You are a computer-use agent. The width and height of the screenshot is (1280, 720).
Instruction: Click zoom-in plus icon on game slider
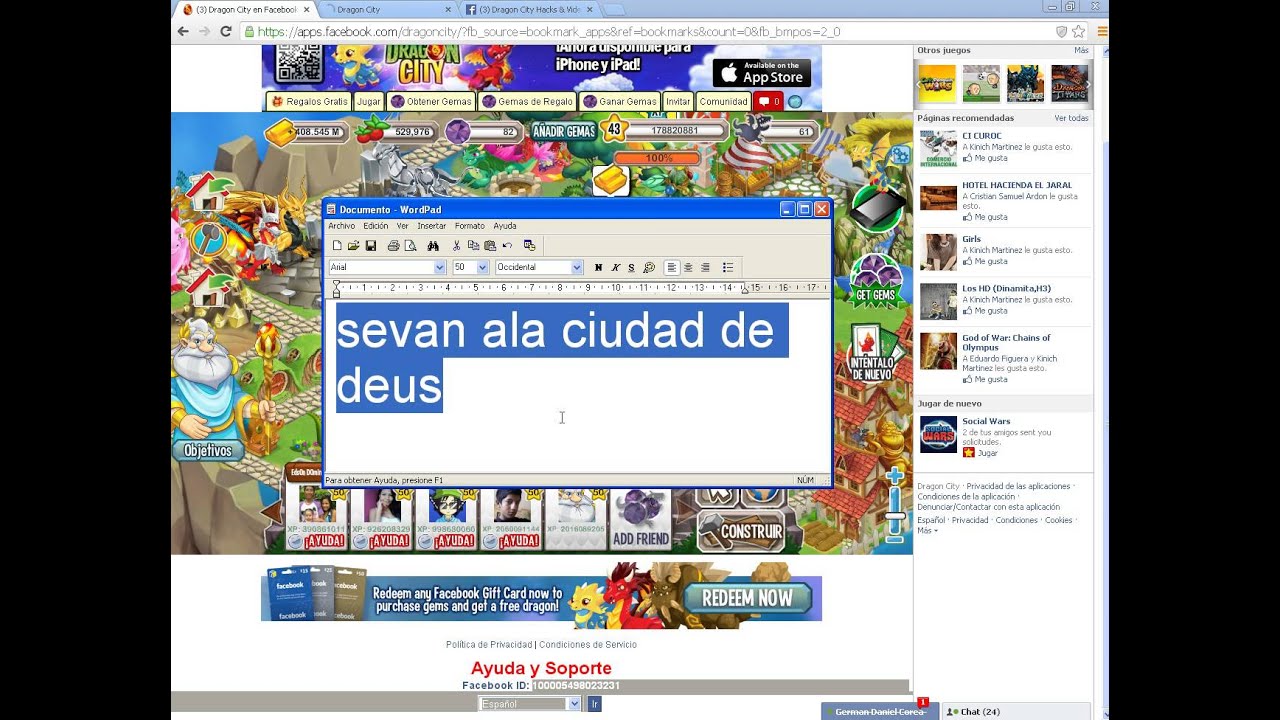point(895,476)
